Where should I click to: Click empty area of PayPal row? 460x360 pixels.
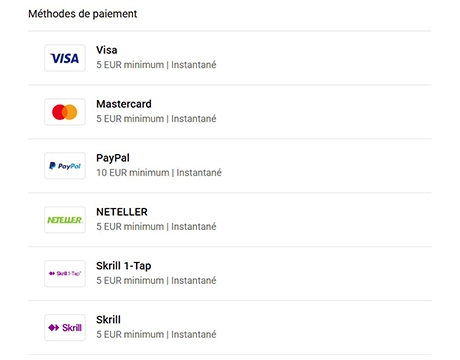(327, 166)
